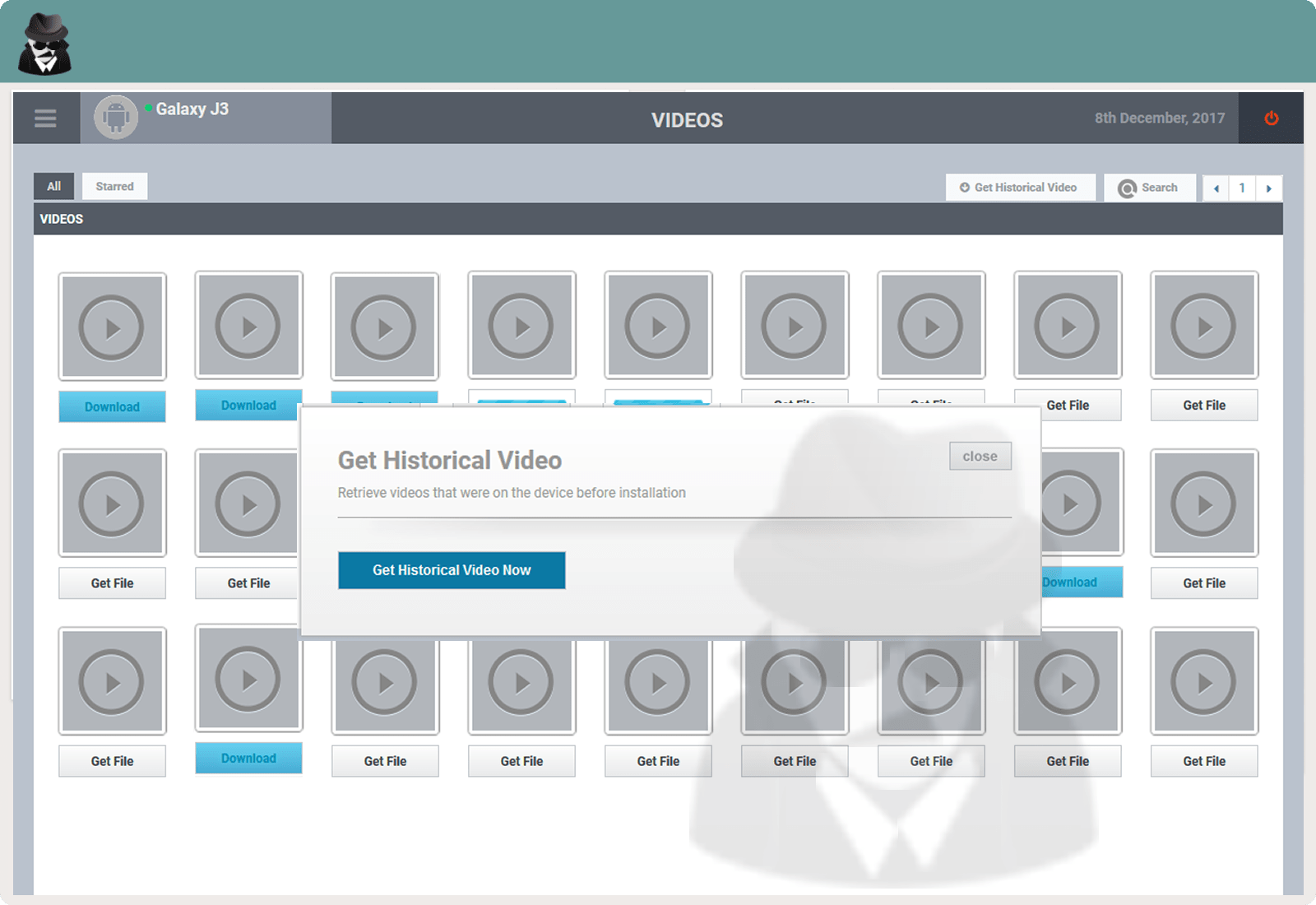Image resolution: width=1316 pixels, height=905 pixels.
Task: Open the page number field showing 1
Action: click(1242, 188)
